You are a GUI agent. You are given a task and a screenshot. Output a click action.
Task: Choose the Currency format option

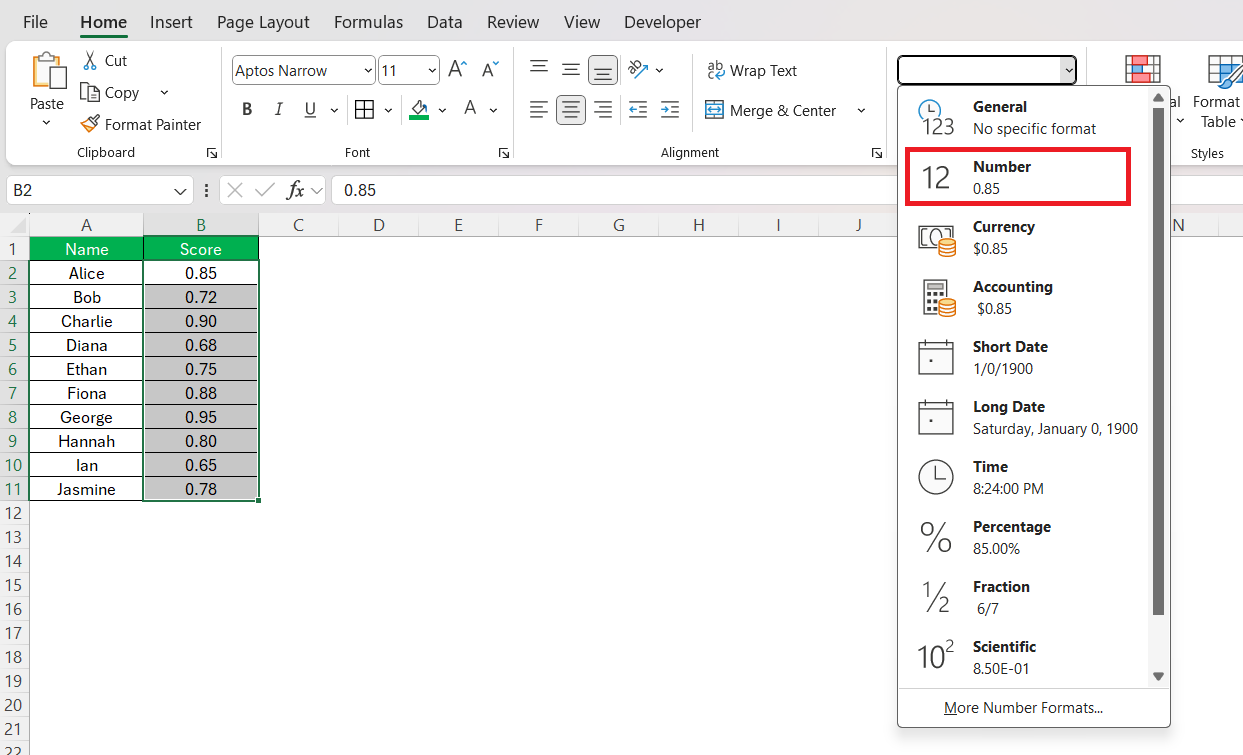coord(1024,237)
